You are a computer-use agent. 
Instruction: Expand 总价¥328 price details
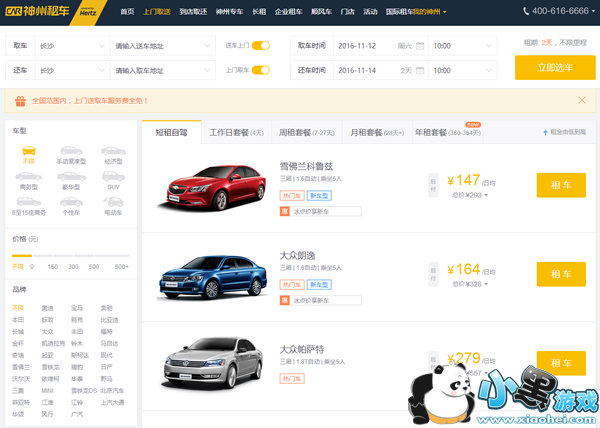pos(470,284)
